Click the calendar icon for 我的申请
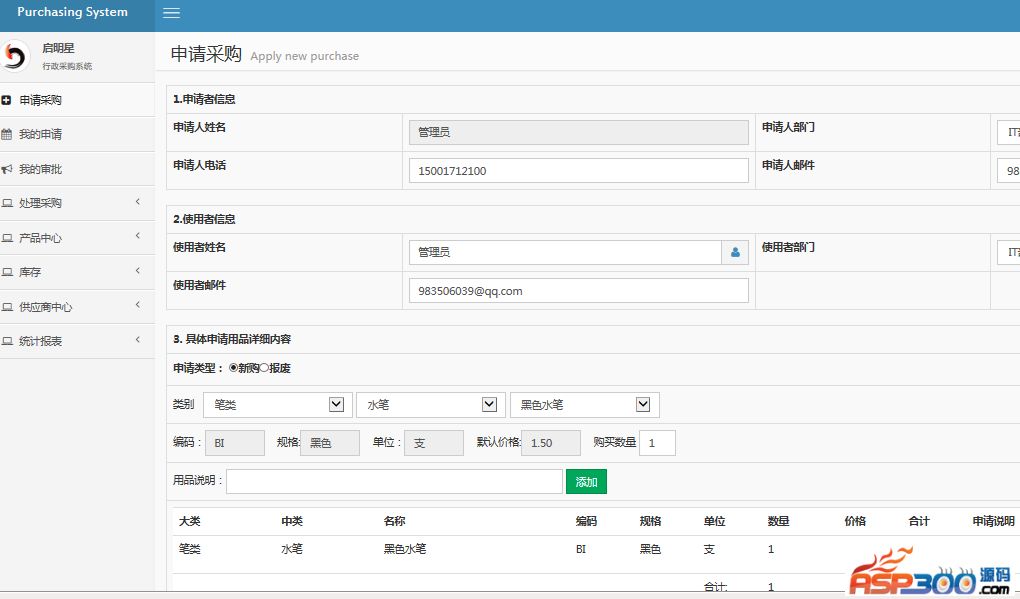 tap(7, 134)
